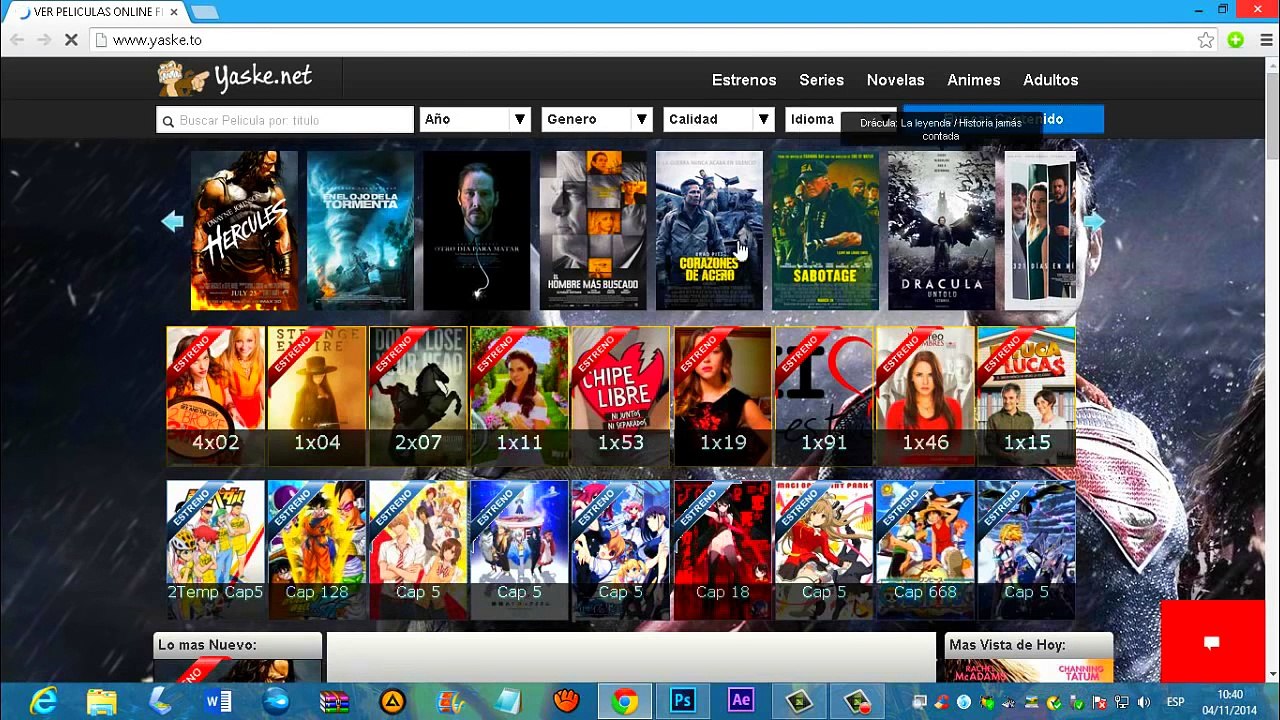
Task: Click the blue search button
Action: coord(1003,119)
